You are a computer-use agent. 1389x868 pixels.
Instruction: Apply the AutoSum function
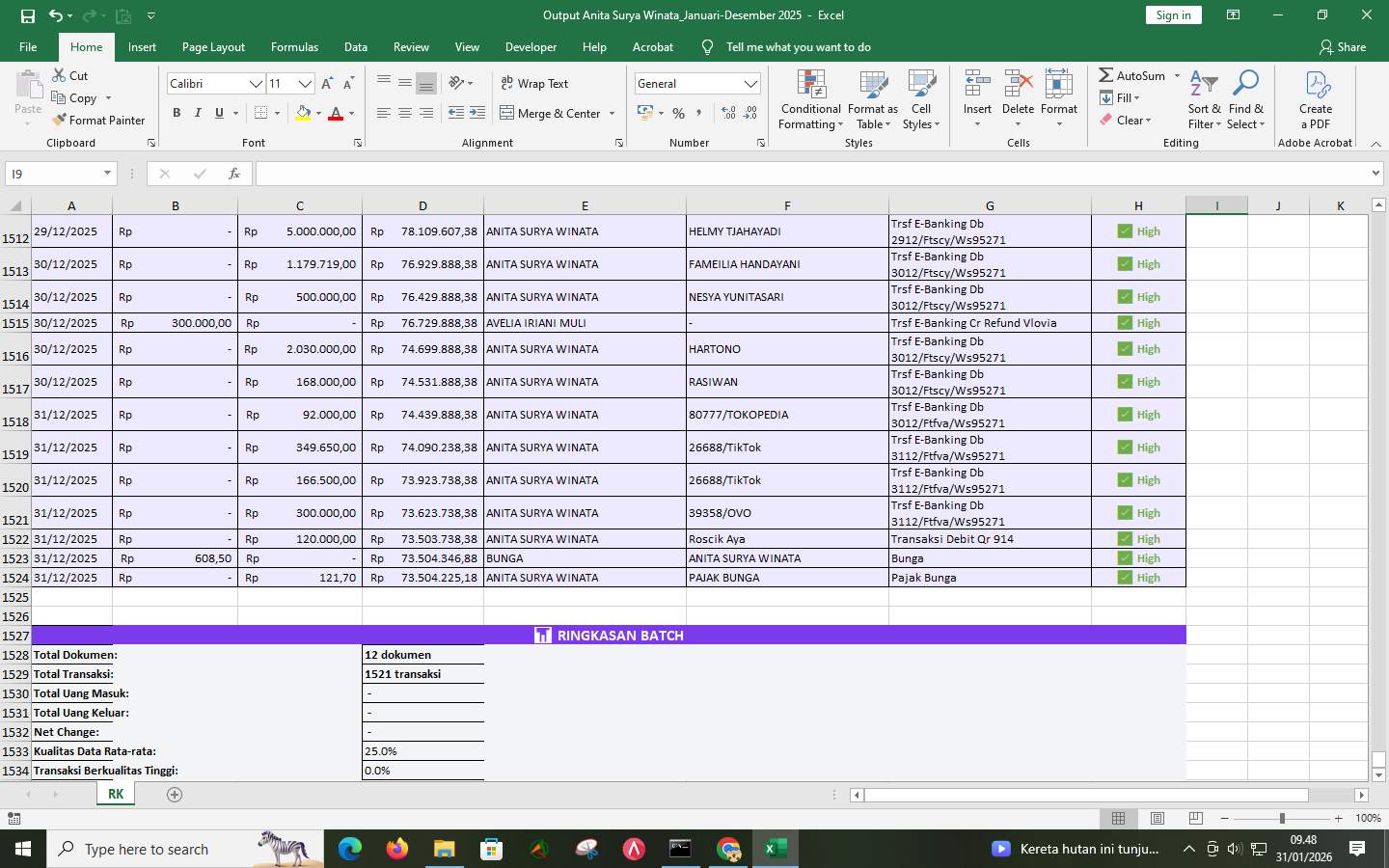(x=1134, y=75)
